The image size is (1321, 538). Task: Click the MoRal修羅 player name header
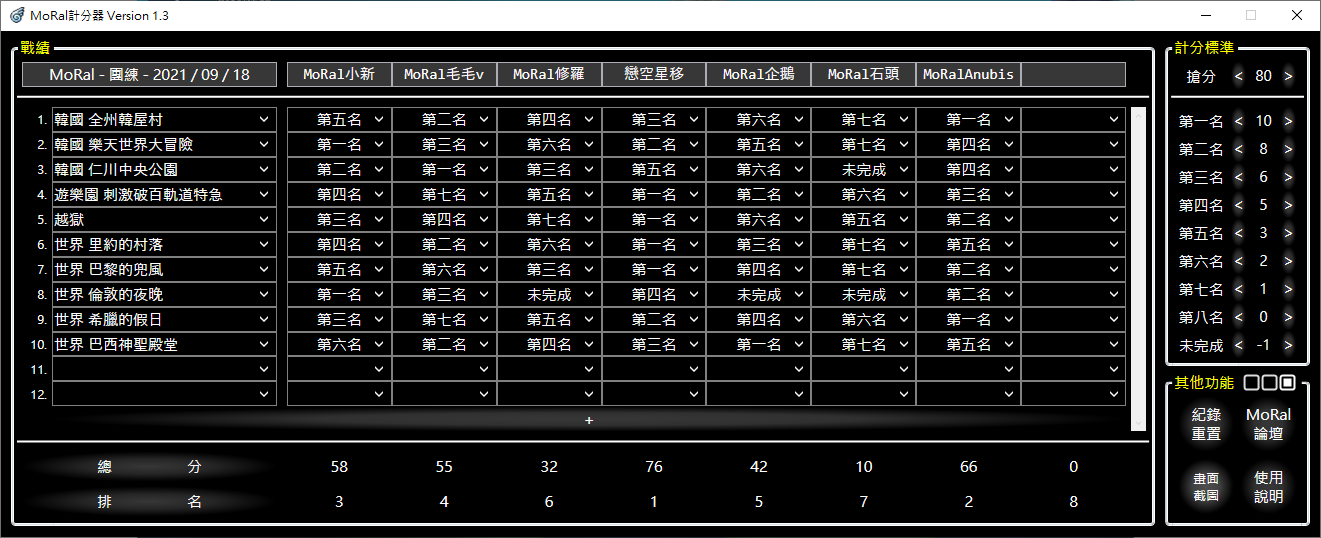549,75
